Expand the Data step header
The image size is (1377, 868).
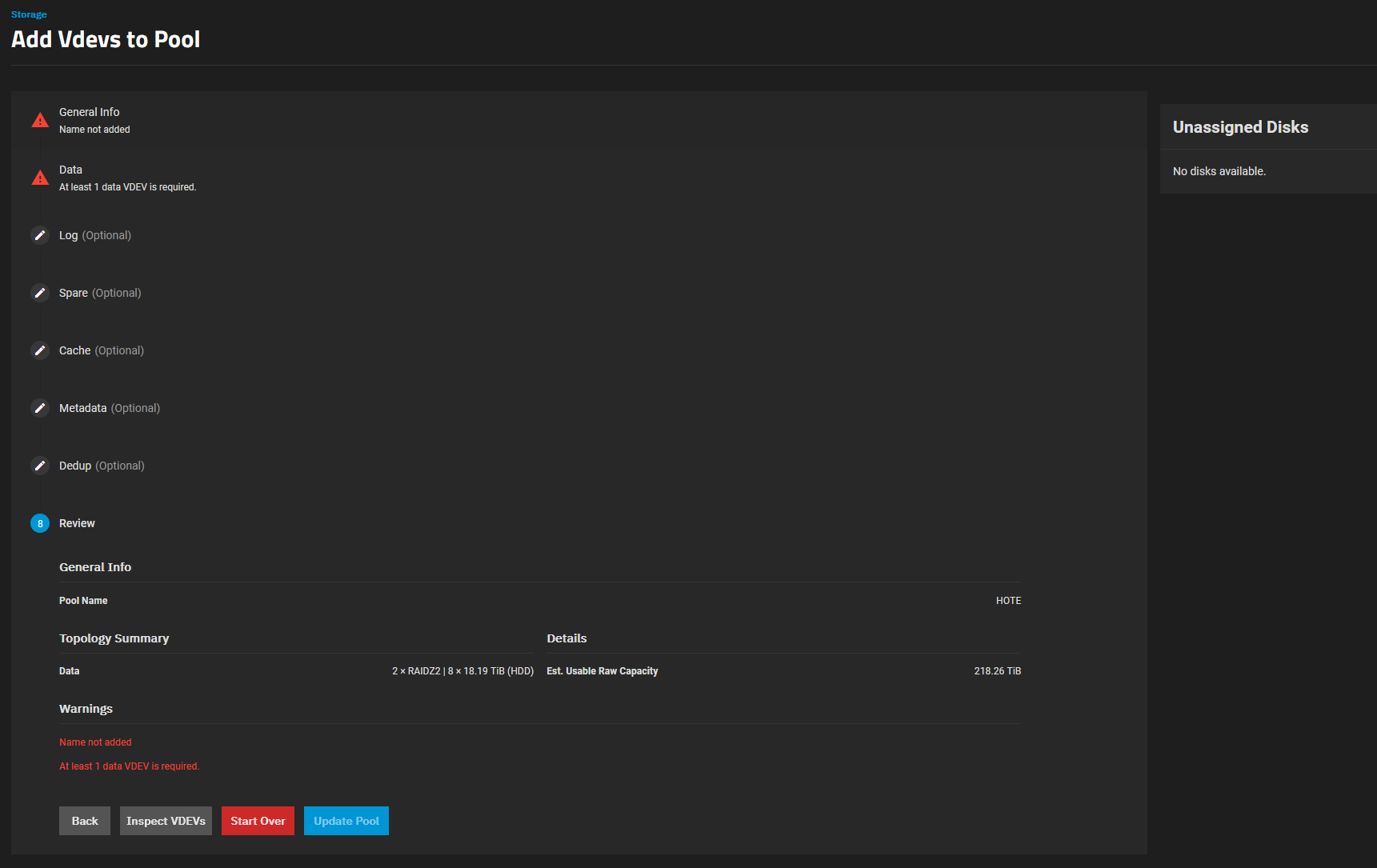[x=71, y=170]
